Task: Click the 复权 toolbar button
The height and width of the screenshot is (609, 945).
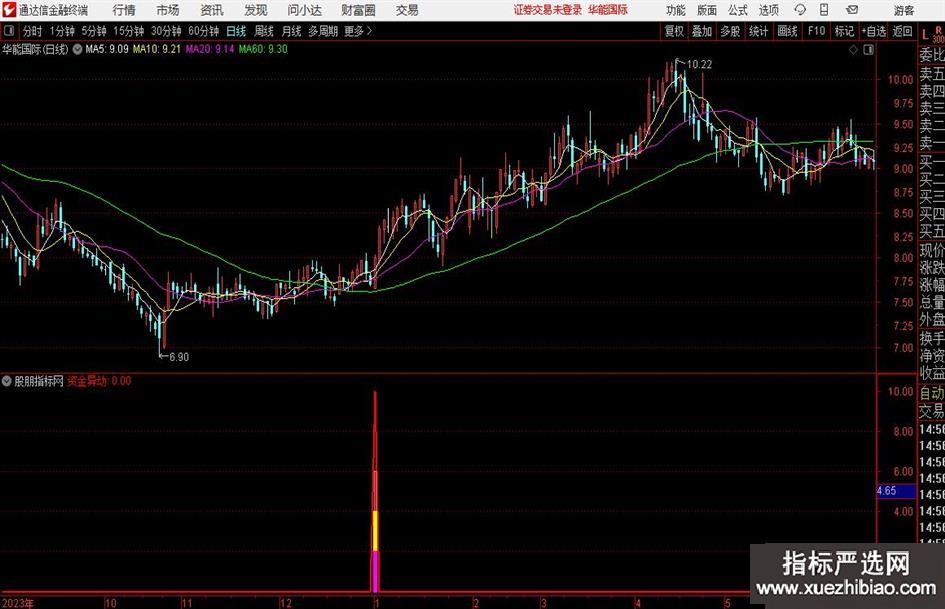Action: click(x=674, y=31)
